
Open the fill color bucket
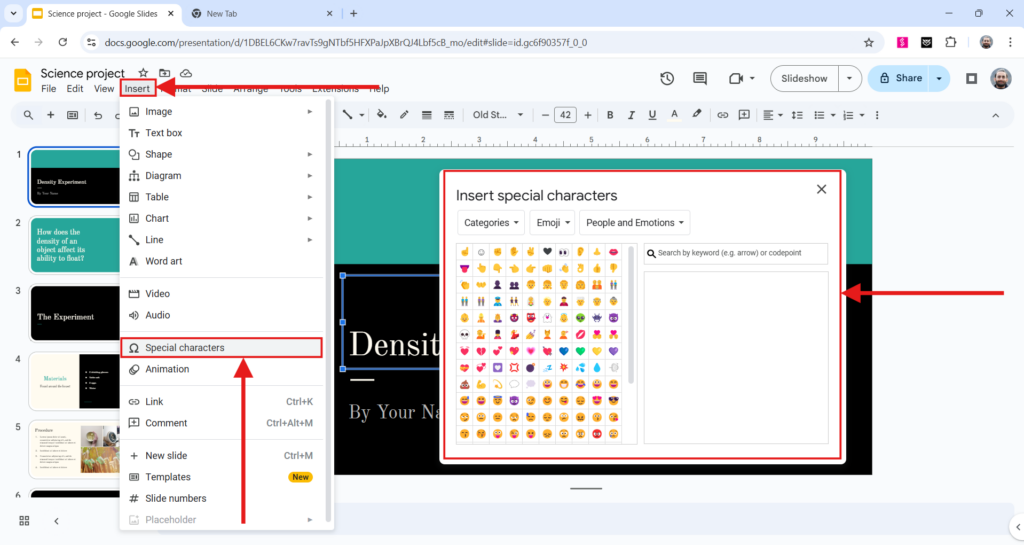coord(381,115)
